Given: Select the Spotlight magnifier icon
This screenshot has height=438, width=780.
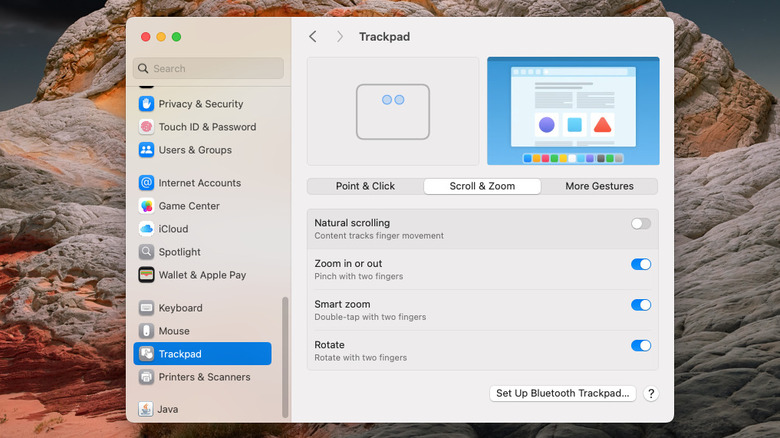Looking at the screenshot, I should 147,252.
